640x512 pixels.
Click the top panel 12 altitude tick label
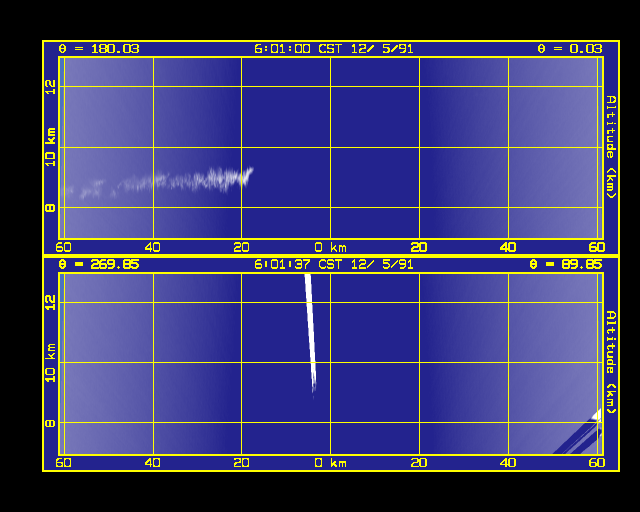click(x=50, y=87)
